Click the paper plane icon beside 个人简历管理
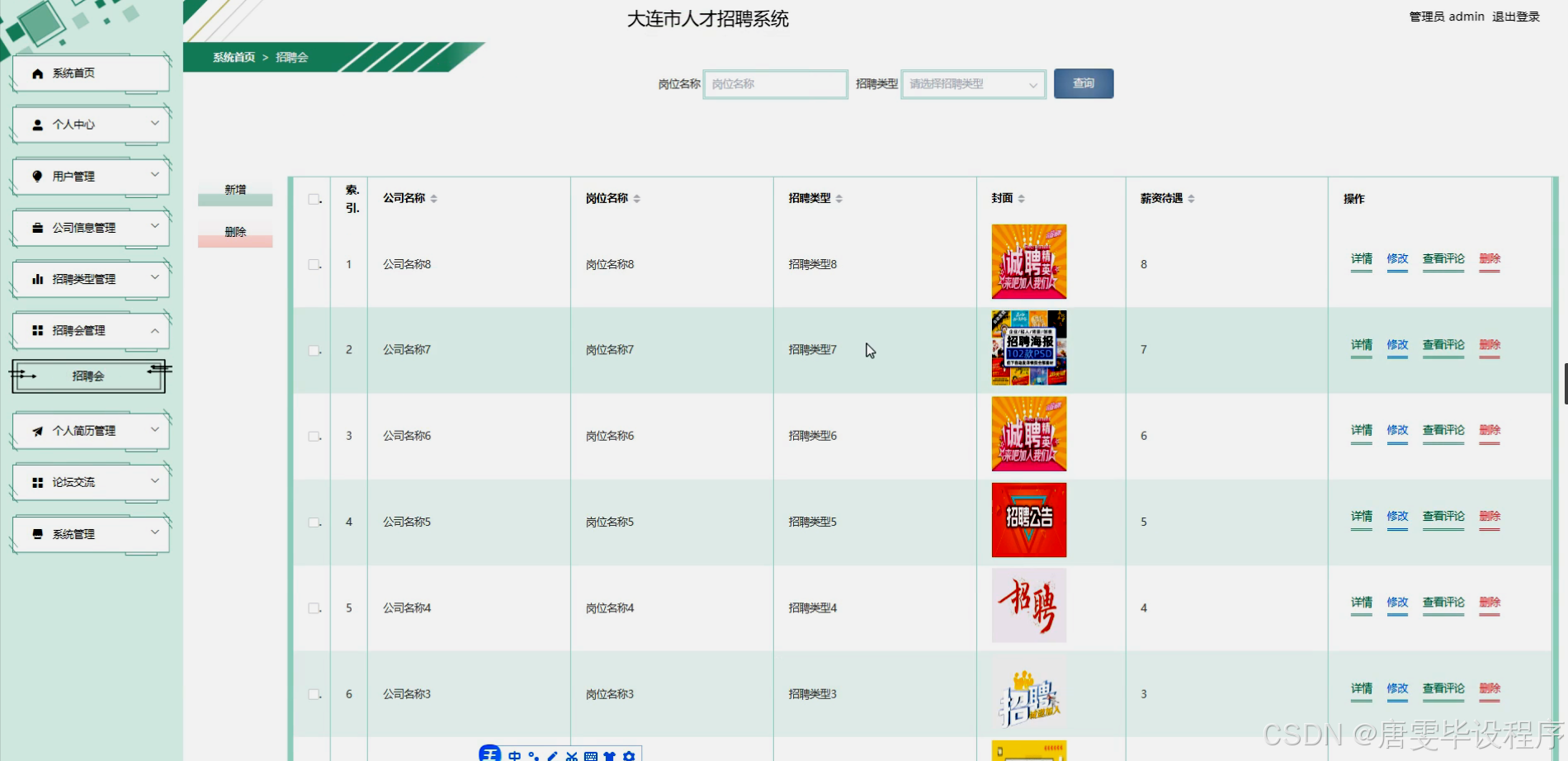The height and width of the screenshot is (761, 1568). (x=37, y=431)
